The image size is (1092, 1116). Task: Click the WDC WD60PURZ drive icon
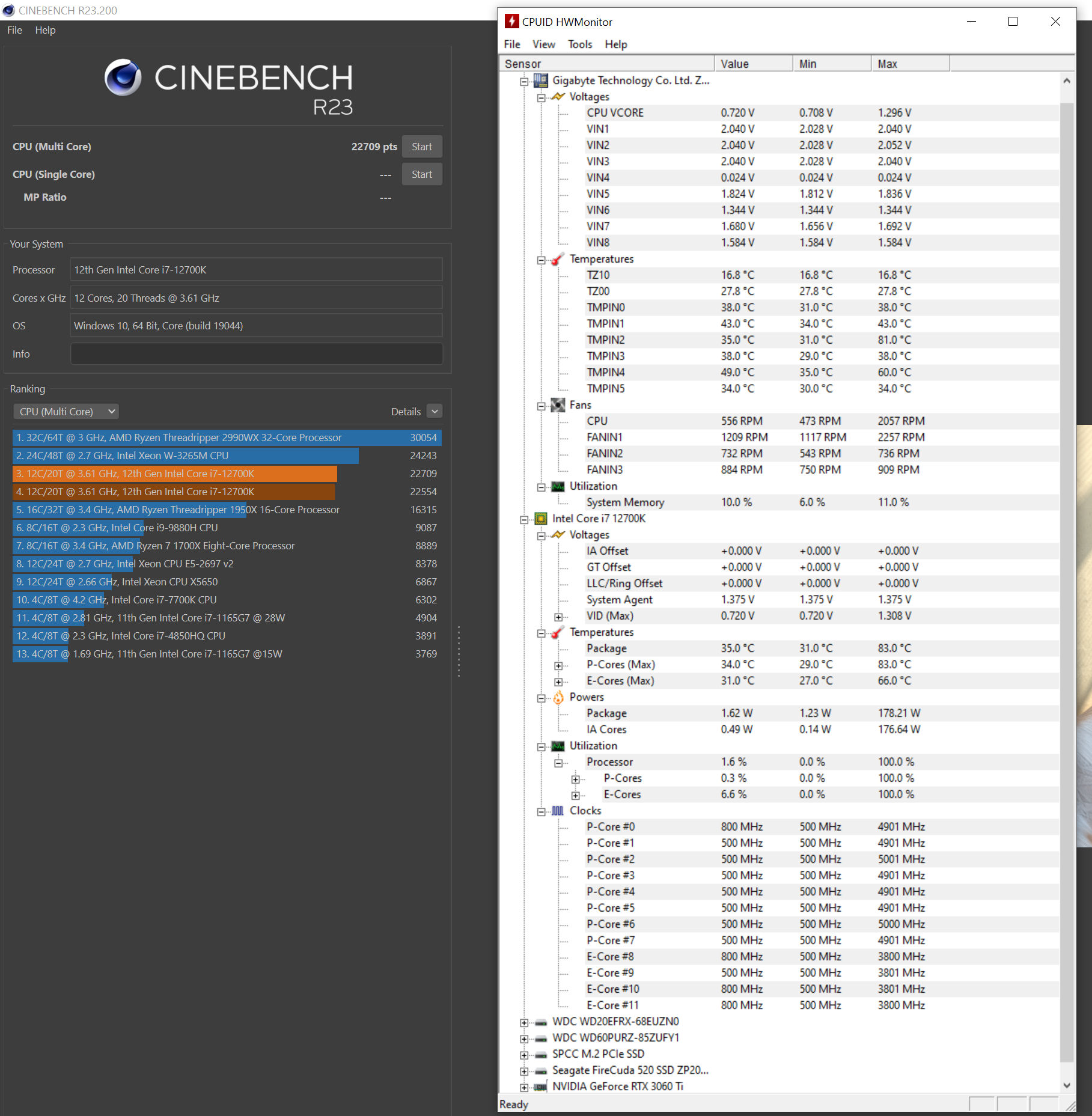click(541, 1038)
